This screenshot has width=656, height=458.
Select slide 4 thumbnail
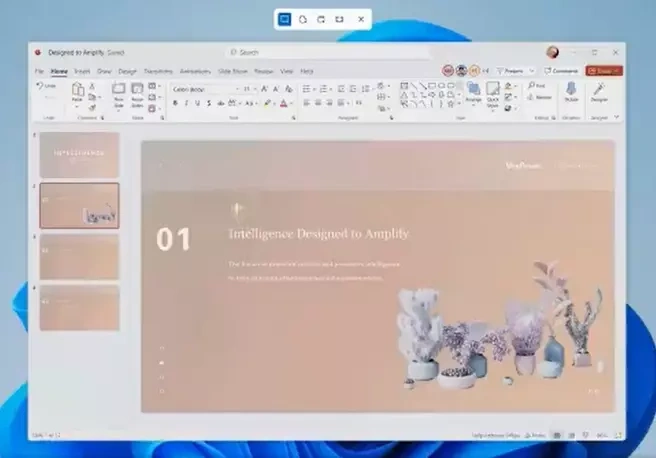(x=79, y=308)
